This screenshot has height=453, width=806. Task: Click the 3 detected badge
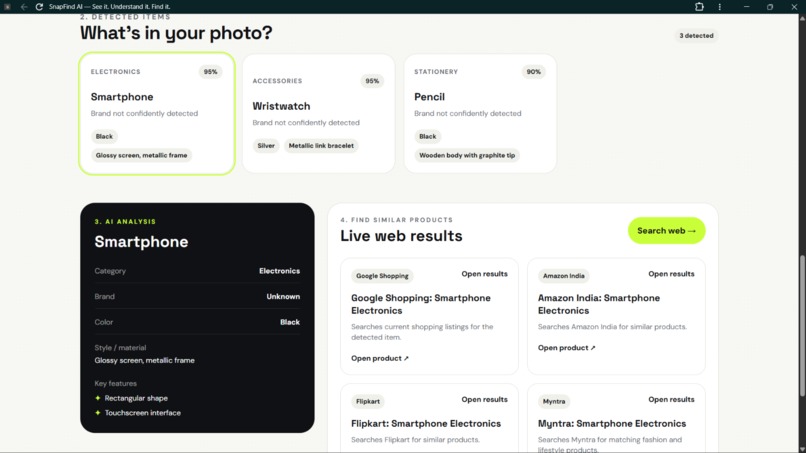[696, 35]
